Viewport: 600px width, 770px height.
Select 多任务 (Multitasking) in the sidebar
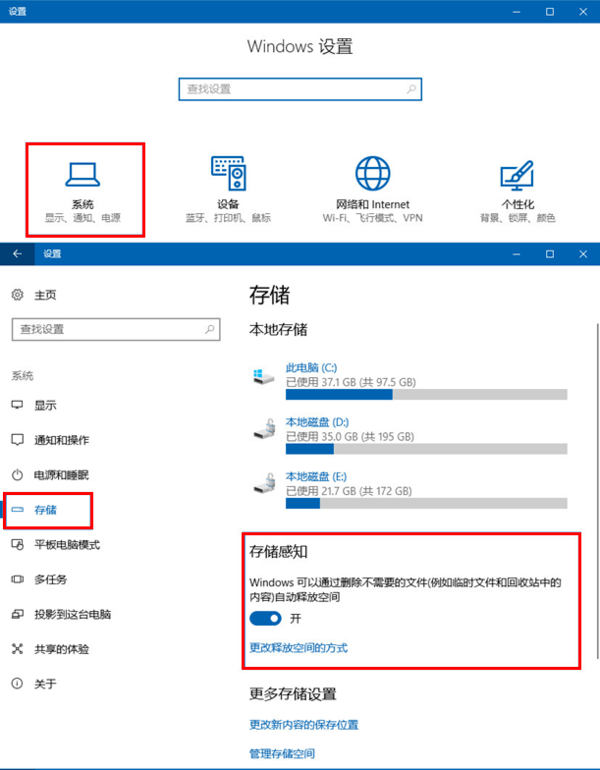50,580
